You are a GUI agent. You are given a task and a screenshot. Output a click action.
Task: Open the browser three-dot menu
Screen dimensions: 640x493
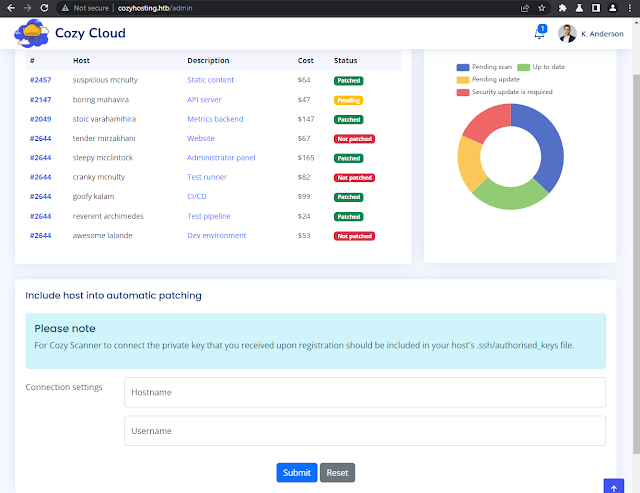coord(629,8)
